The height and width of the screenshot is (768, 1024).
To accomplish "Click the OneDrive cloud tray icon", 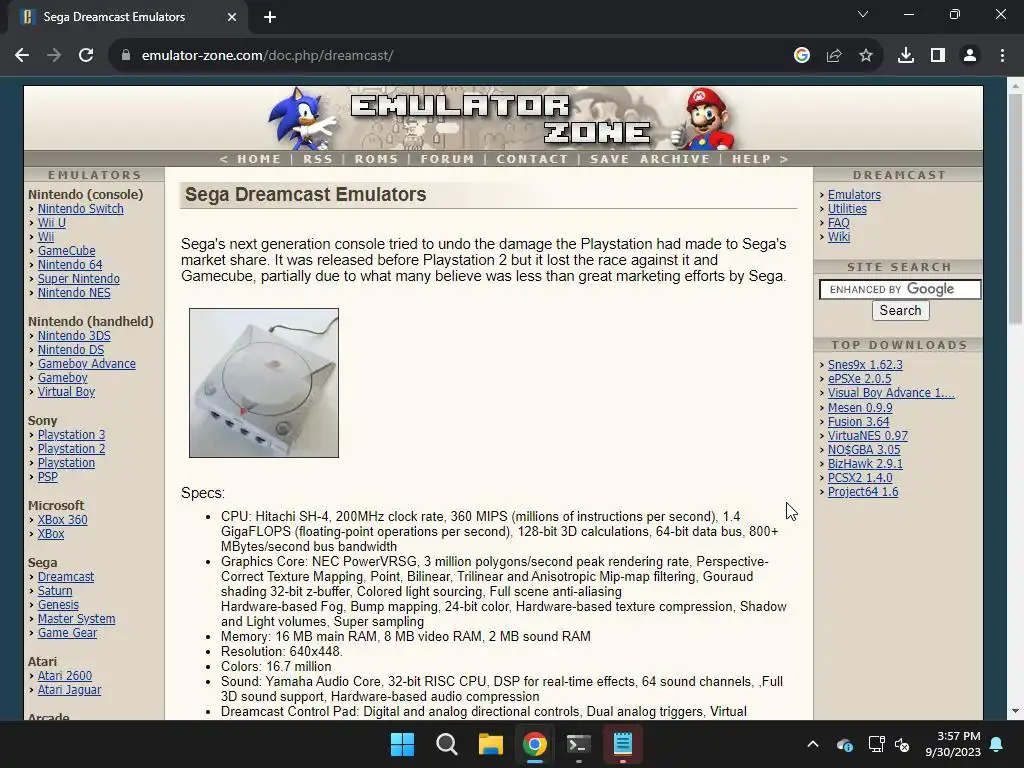I will click(x=844, y=744).
